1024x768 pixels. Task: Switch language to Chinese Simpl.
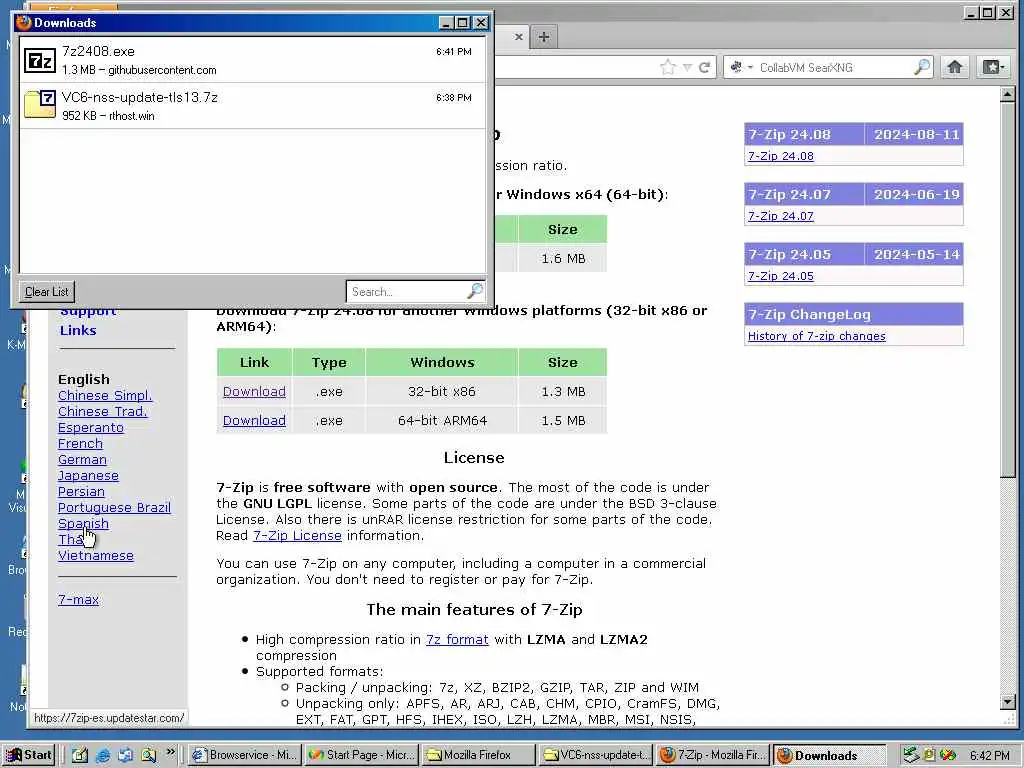(x=104, y=396)
